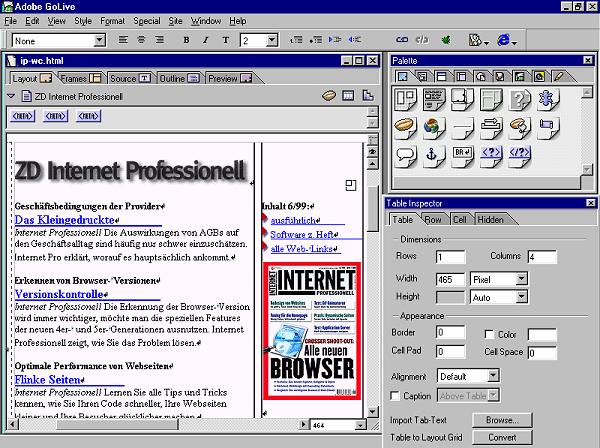
Task: Click the bulleted list toolbar icon
Action: [316, 40]
